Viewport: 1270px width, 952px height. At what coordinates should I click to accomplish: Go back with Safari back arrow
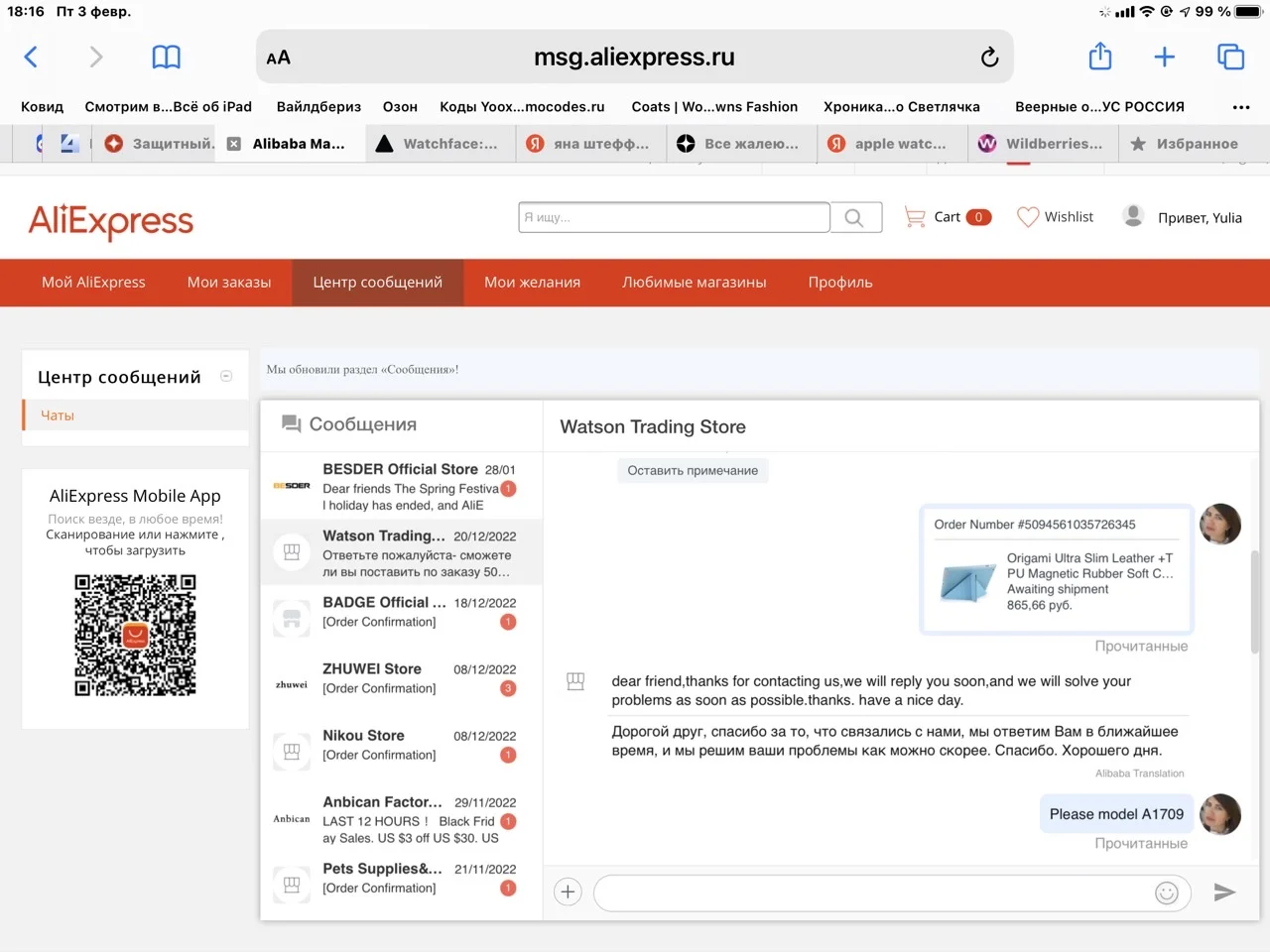coord(31,57)
